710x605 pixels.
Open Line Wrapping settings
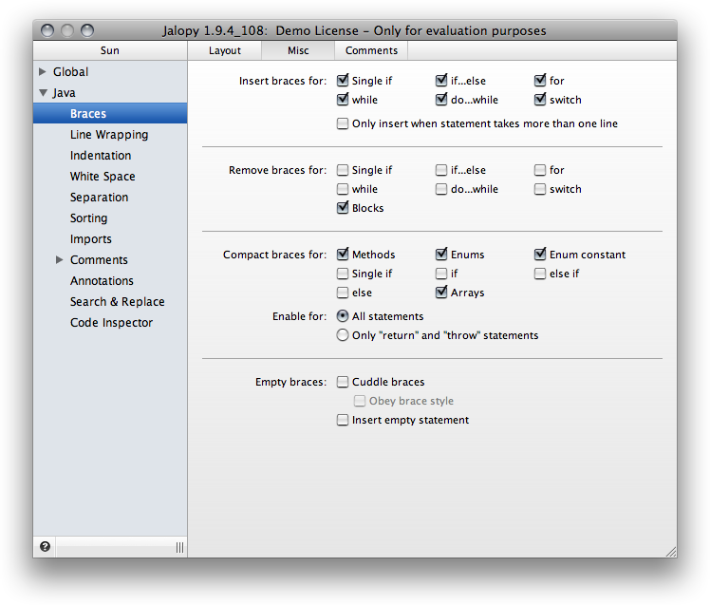click(109, 134)
